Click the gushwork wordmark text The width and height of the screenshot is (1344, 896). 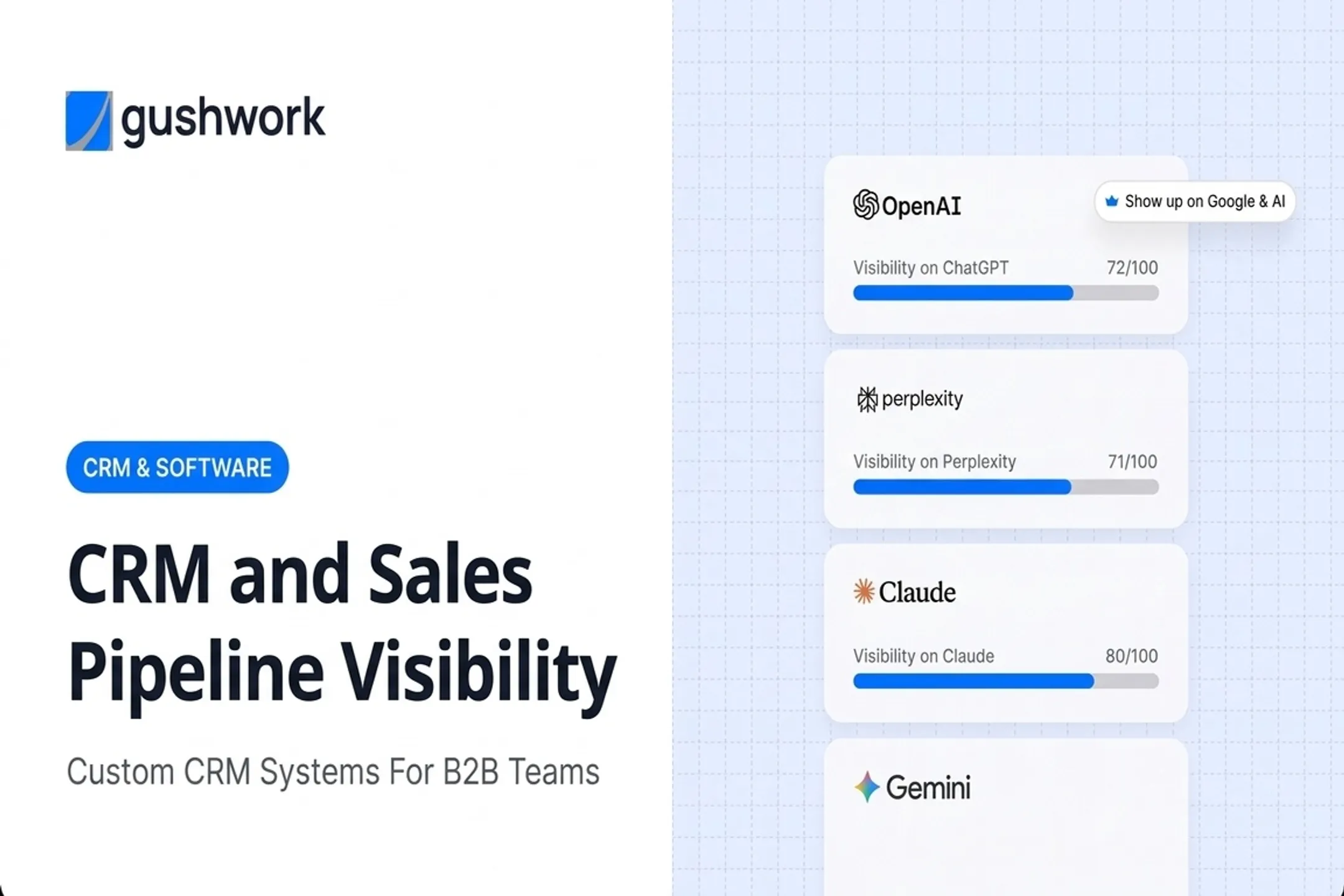[223, 121]
